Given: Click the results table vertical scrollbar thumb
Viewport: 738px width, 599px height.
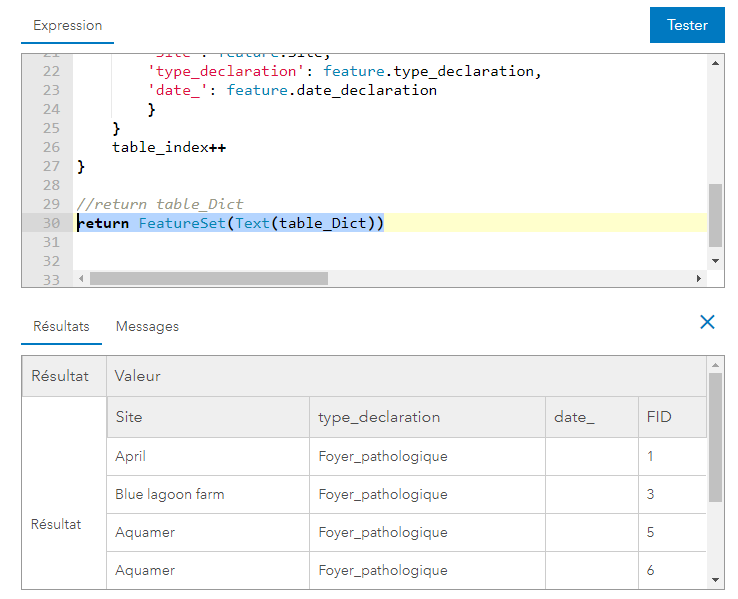Looking at the screenshot, I should (715, 438).
